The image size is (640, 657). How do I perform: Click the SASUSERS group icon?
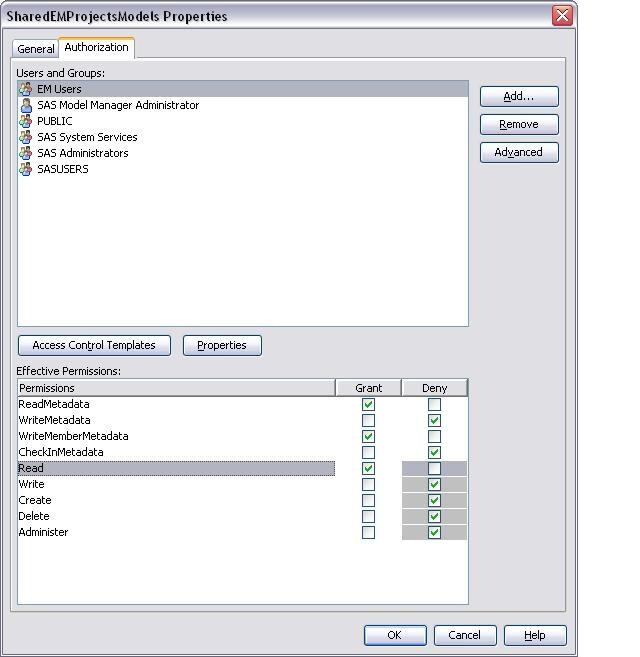(x=26, y=169)
